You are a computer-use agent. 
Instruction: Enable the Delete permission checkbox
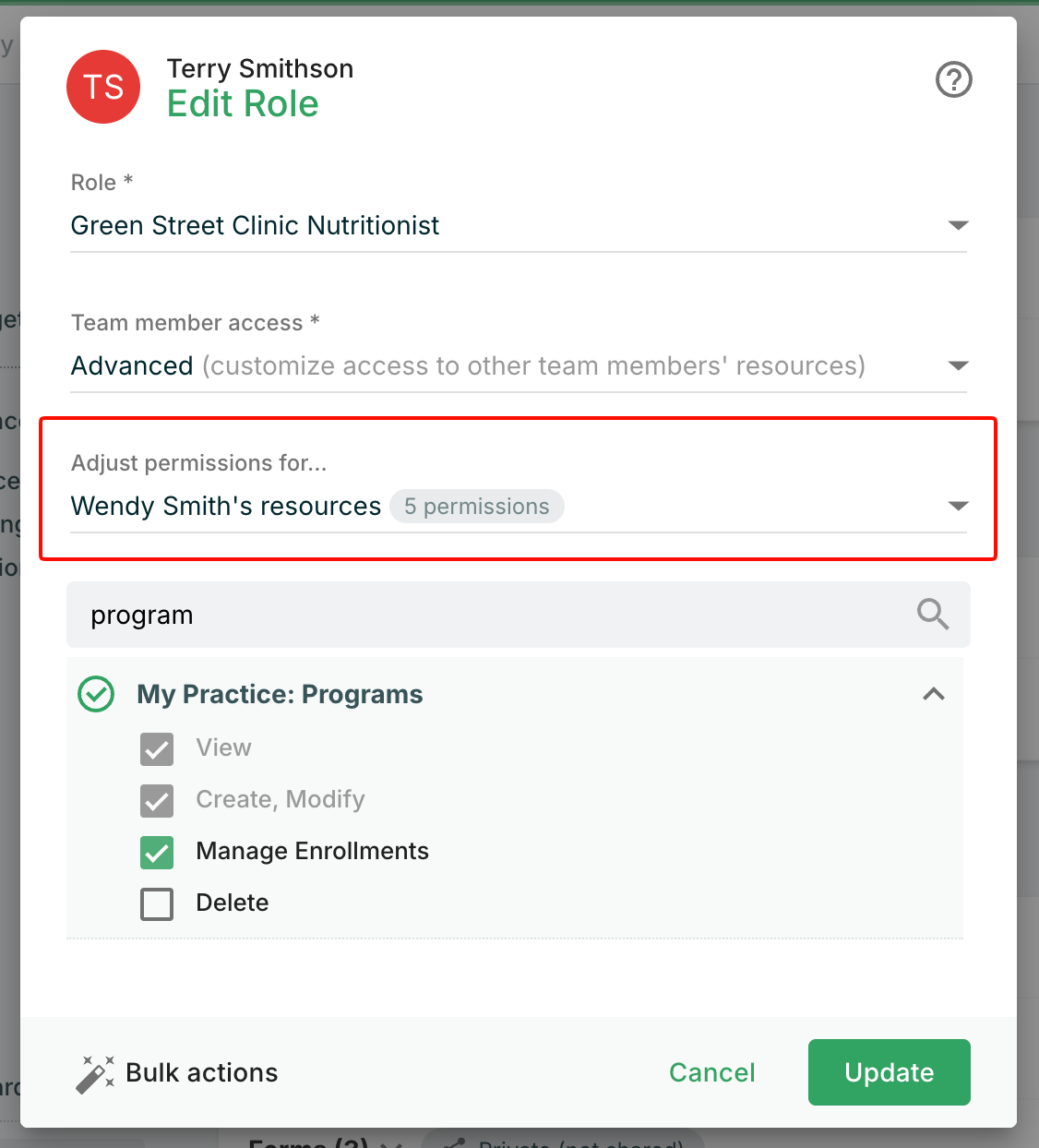click(157, 903)
